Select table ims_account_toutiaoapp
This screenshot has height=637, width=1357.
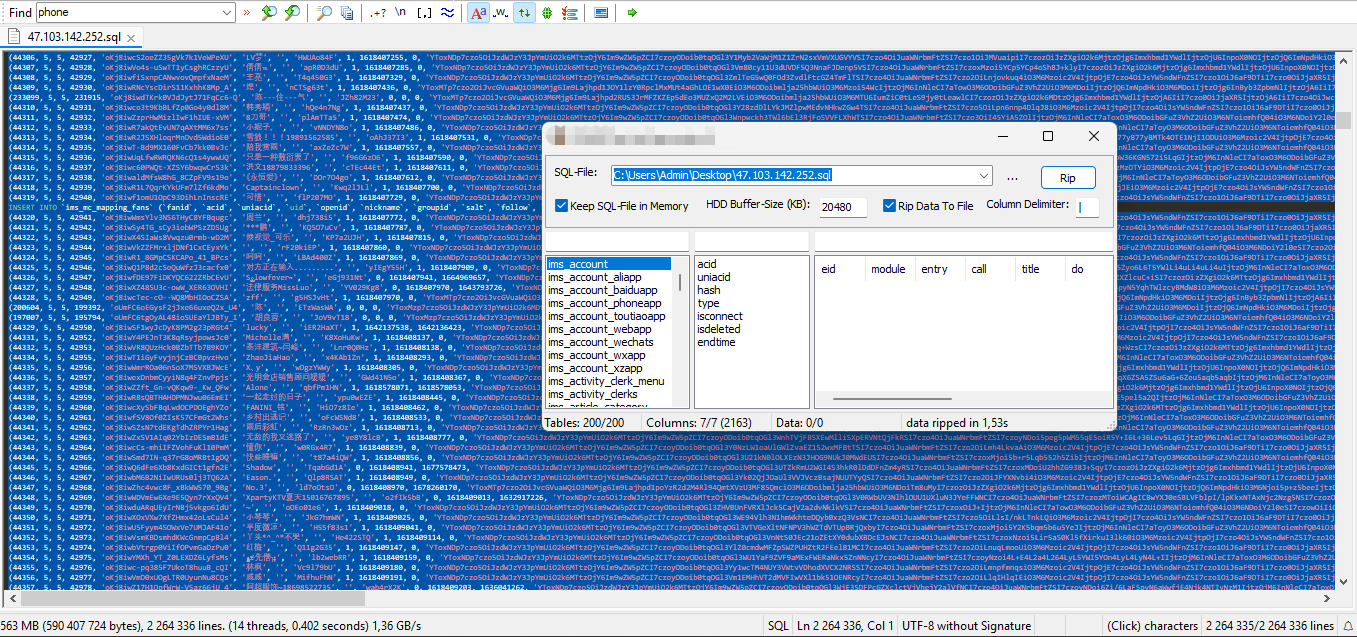(x=608, y=316)
